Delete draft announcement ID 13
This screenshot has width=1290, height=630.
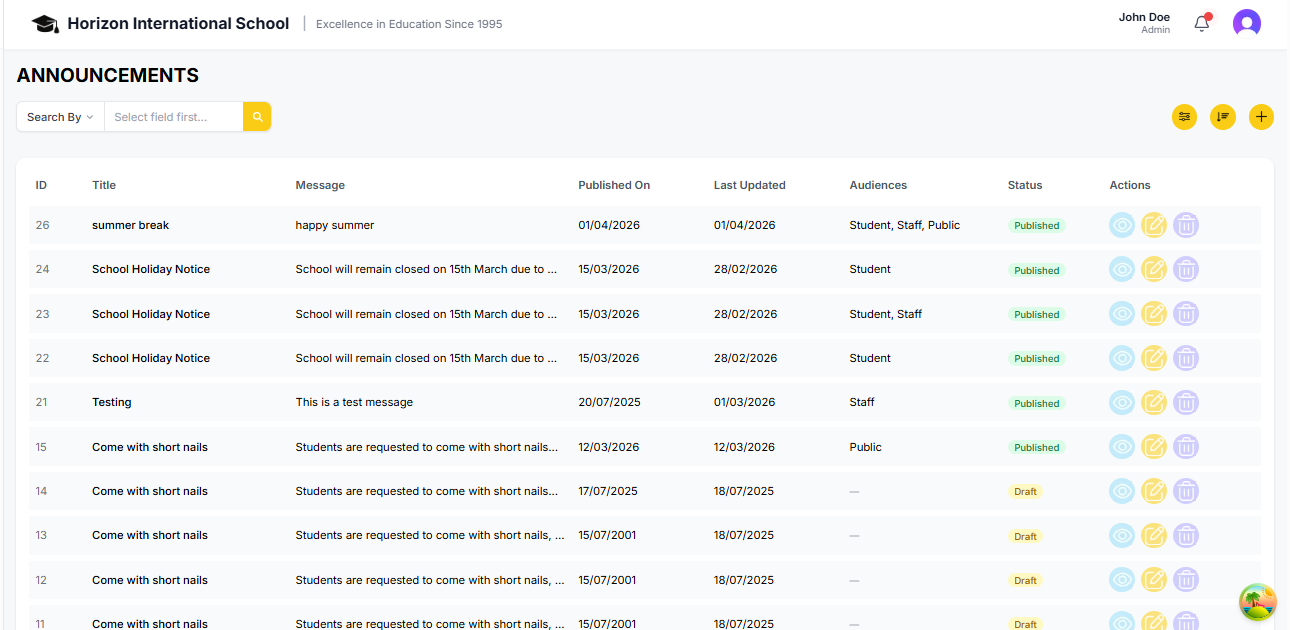[1186, 535]
